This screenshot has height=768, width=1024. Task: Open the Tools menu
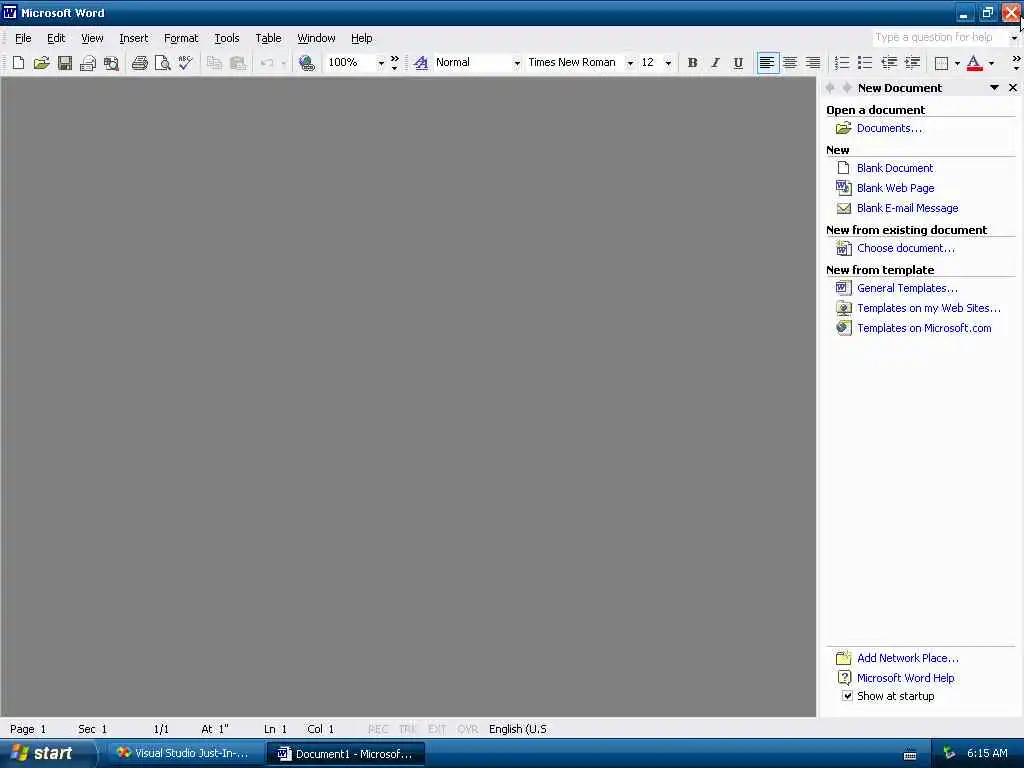tap(227, 38)
